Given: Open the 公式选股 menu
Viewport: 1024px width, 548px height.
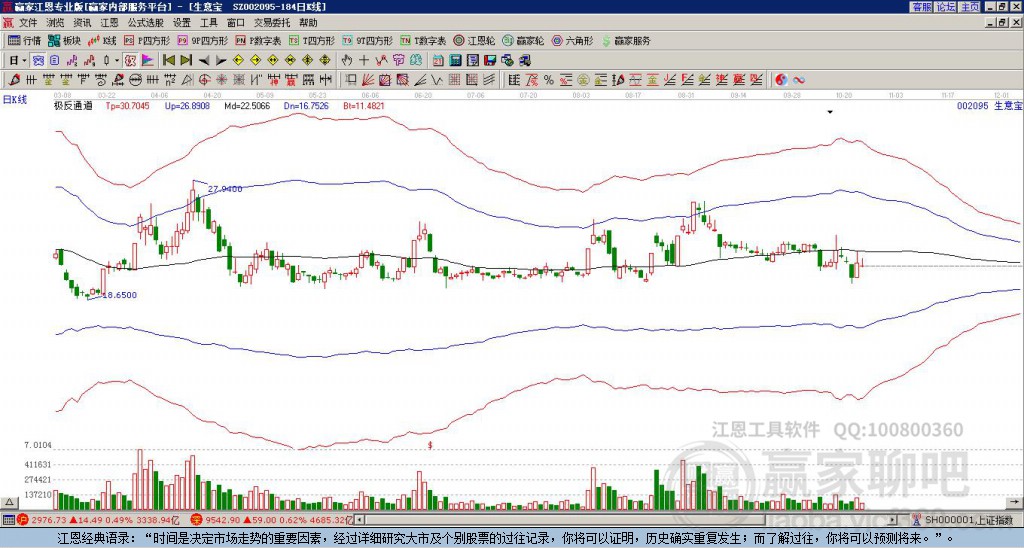Looking at the screenshot, I should (x=146, y=23).
